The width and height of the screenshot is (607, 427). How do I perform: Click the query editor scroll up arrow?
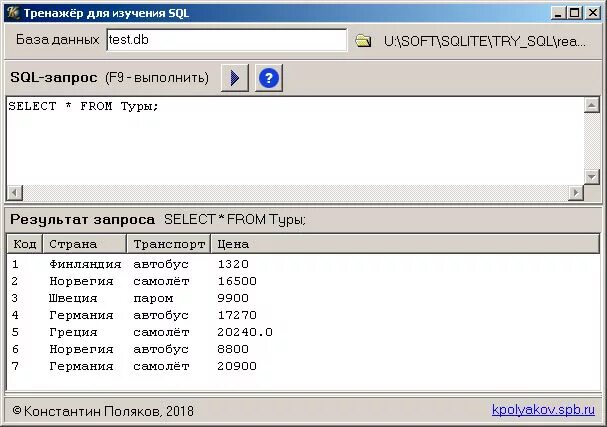click(x=592, y=105)
